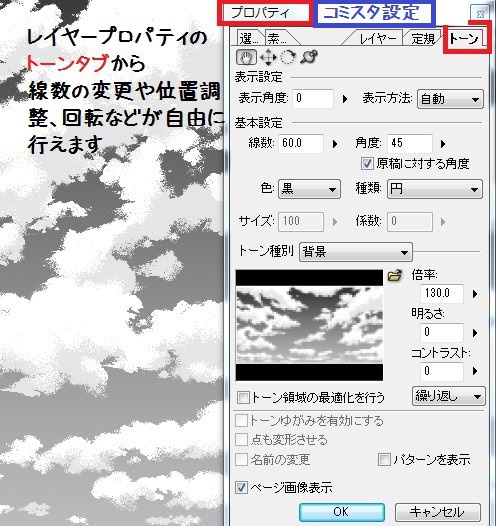The height and width of the screenshot is (526, 496).
Task: Click the 倍率 field showing 130.0
Action: point(442,294)
